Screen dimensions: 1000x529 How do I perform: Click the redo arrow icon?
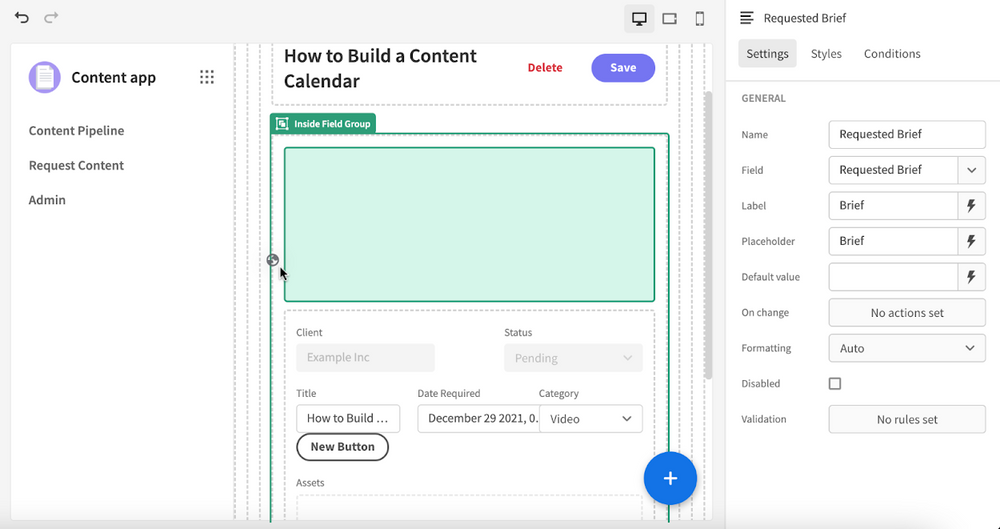(x=51, y=18)
